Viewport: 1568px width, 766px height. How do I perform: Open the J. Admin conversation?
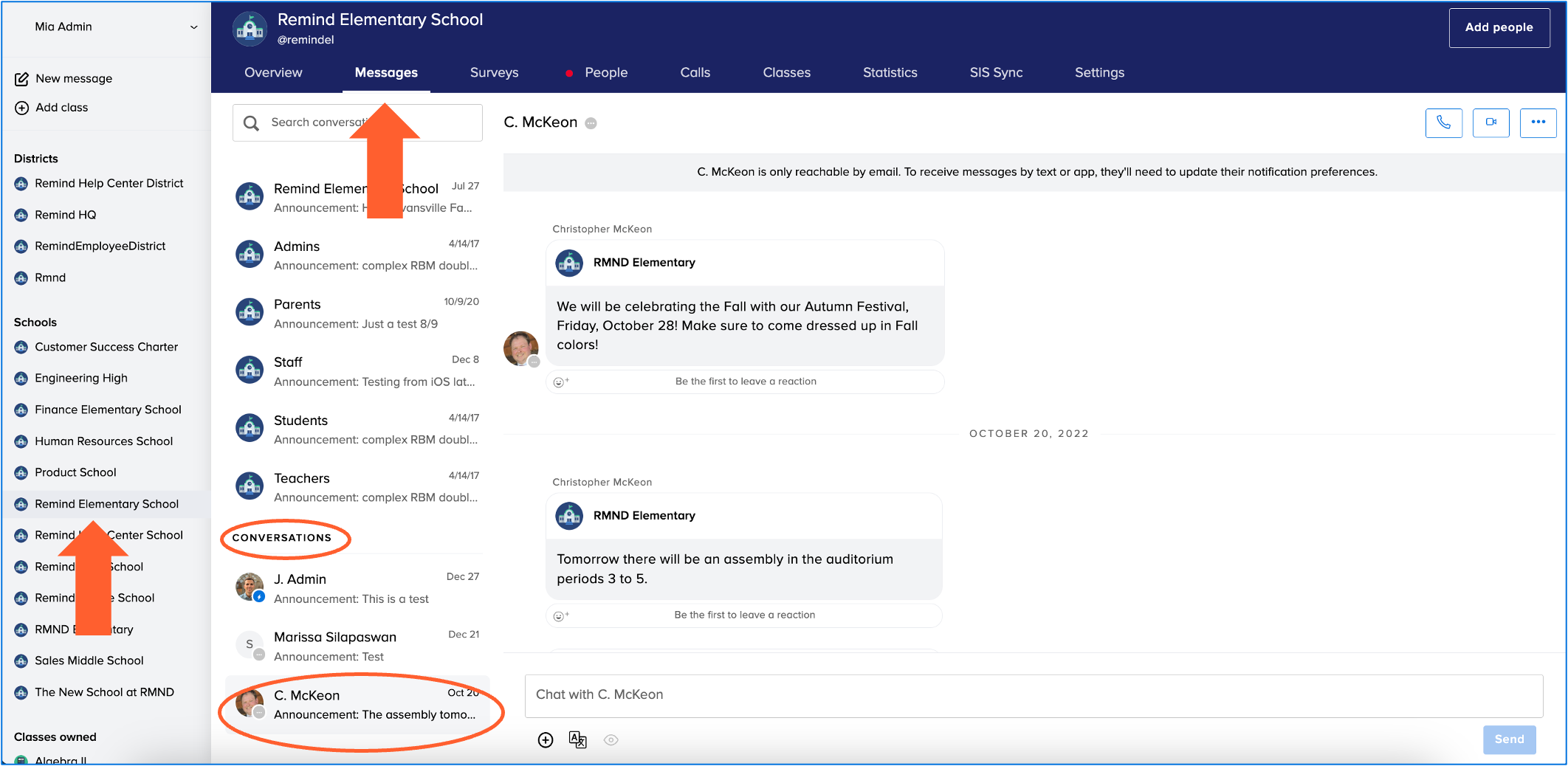[358, 588]
